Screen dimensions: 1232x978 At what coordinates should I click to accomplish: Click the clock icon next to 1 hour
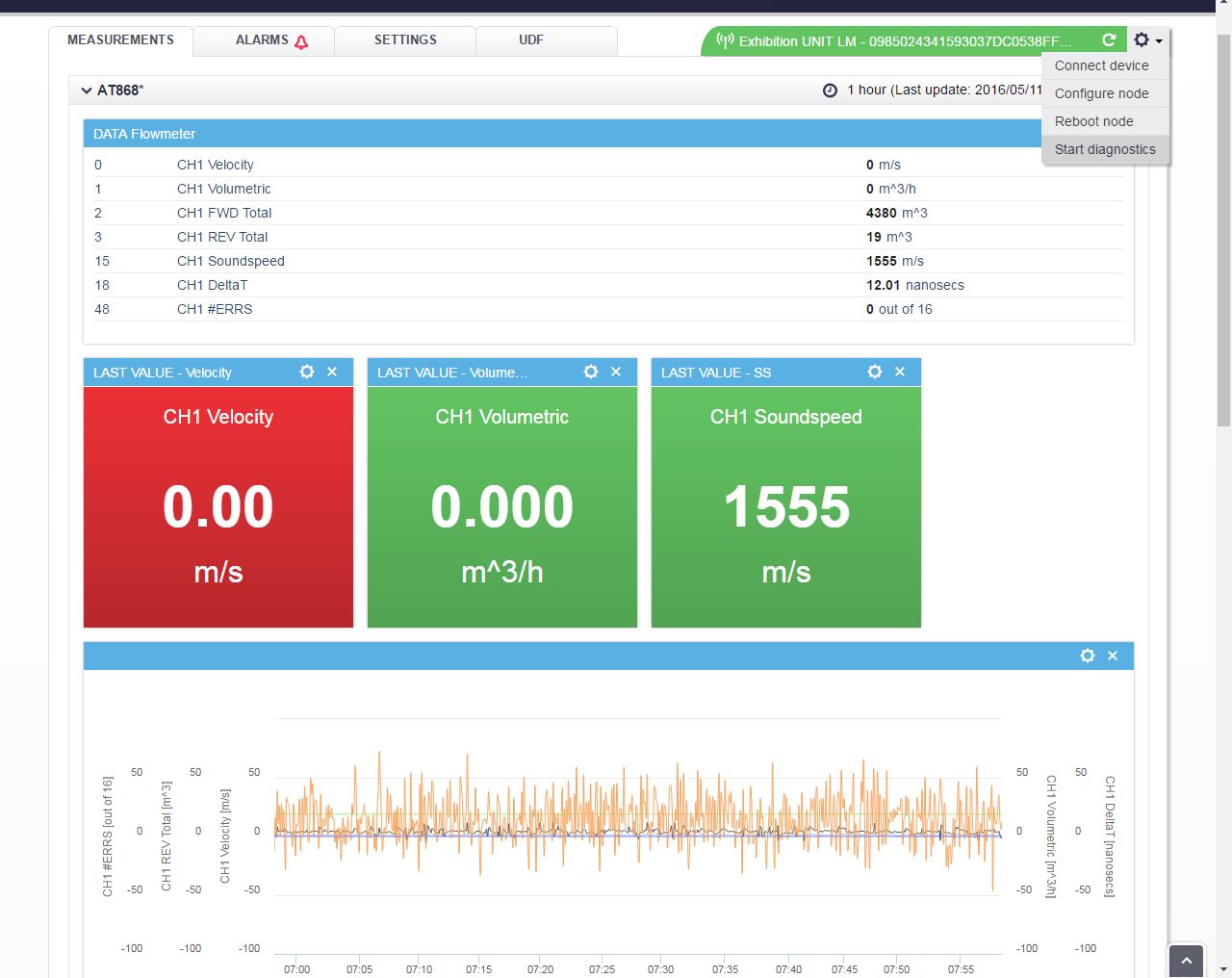(x=830, y=90)
